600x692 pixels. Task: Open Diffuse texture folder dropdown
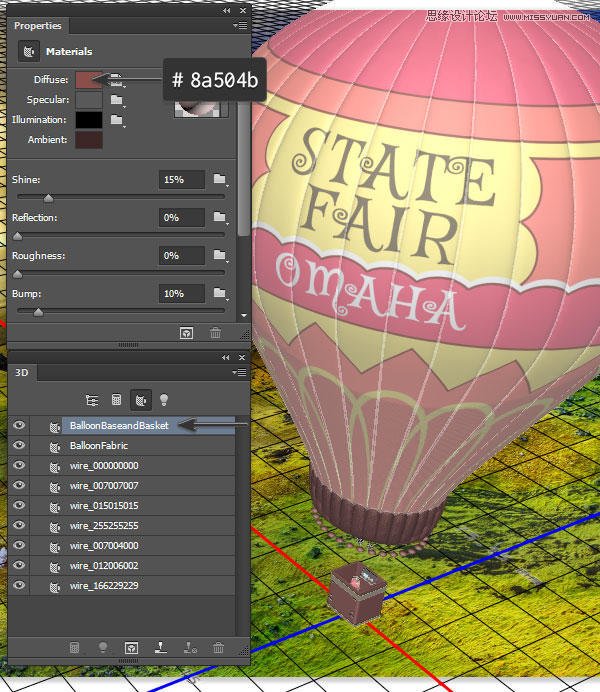pyautogui.click(x=116, y=80)
